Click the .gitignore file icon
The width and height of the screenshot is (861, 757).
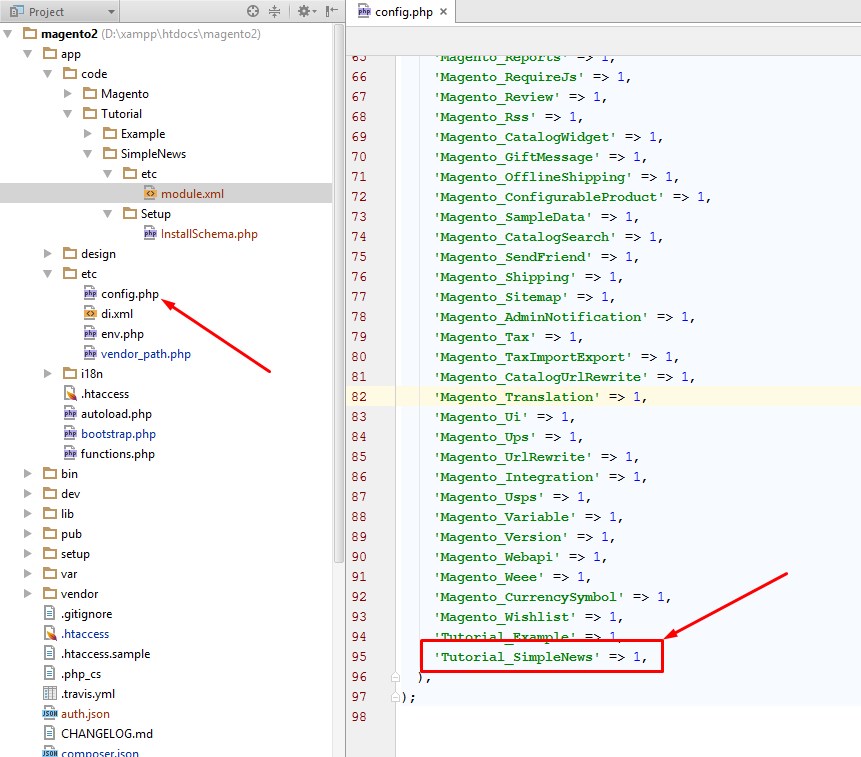pos(49,613)
